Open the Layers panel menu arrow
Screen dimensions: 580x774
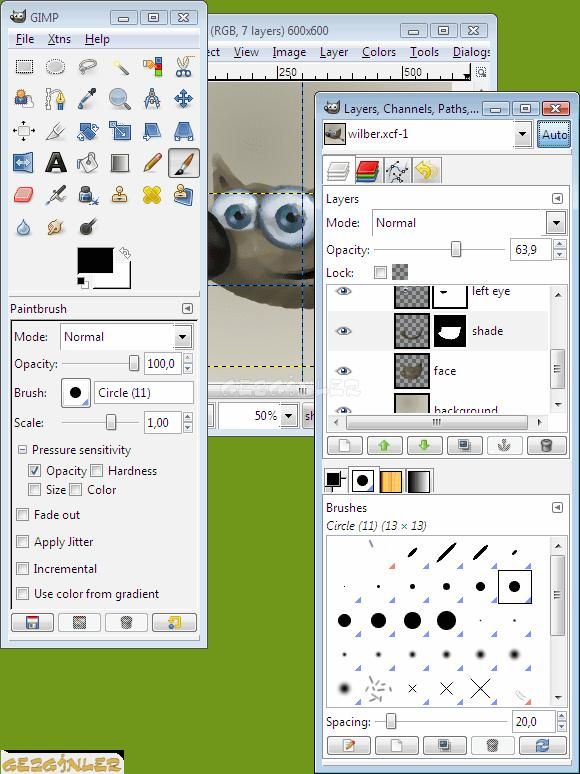[x=557, y=198]
